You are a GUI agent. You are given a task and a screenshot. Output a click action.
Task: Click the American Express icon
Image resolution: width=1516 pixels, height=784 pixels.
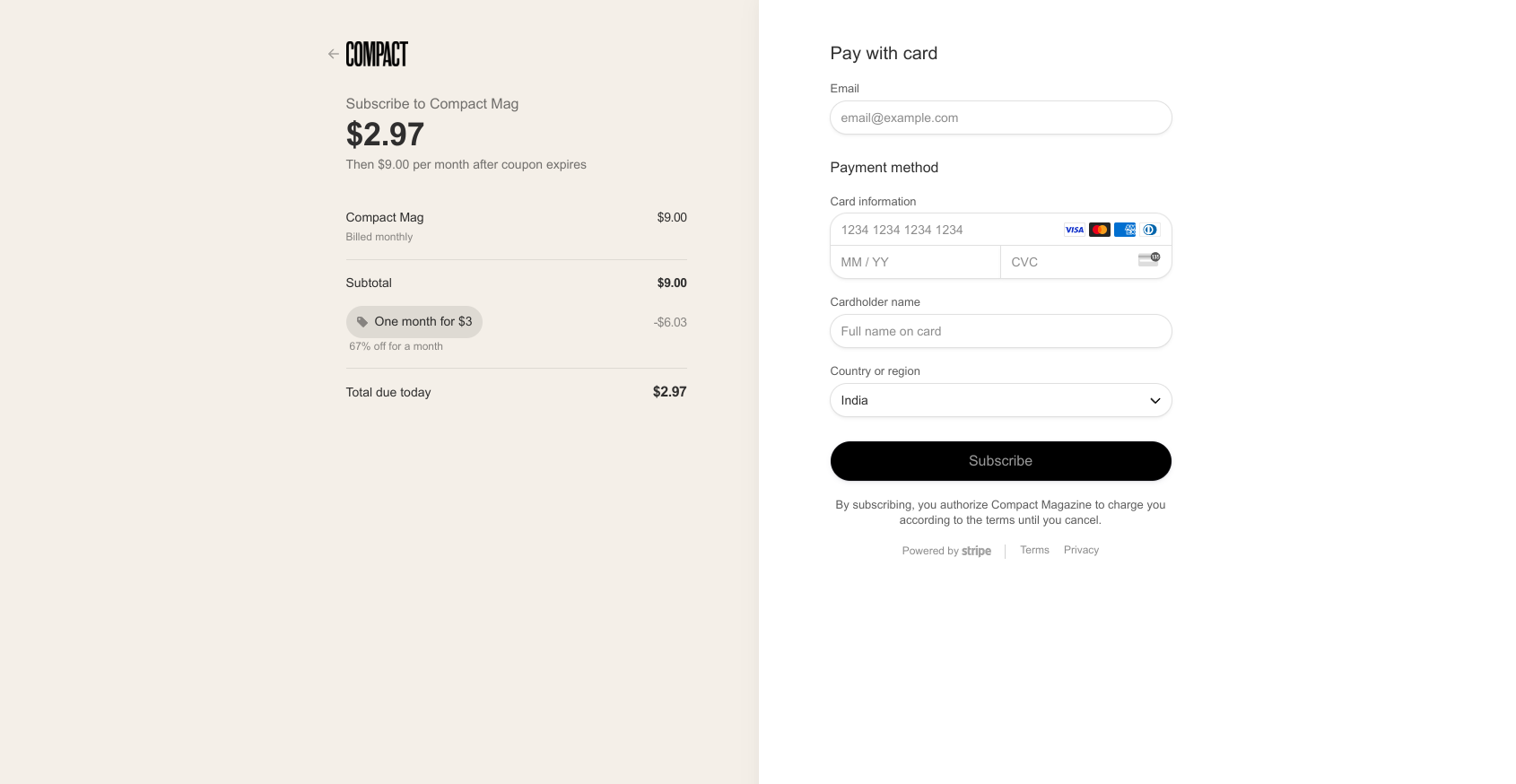(x=1125, y=230)
